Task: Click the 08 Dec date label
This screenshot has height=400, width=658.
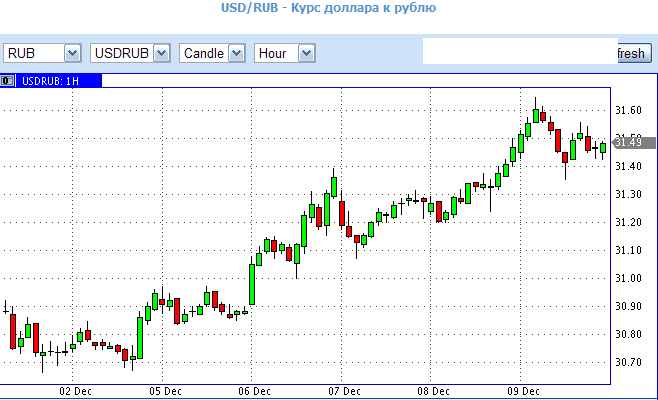Action: pyautogui.click(x=433, y=391)
